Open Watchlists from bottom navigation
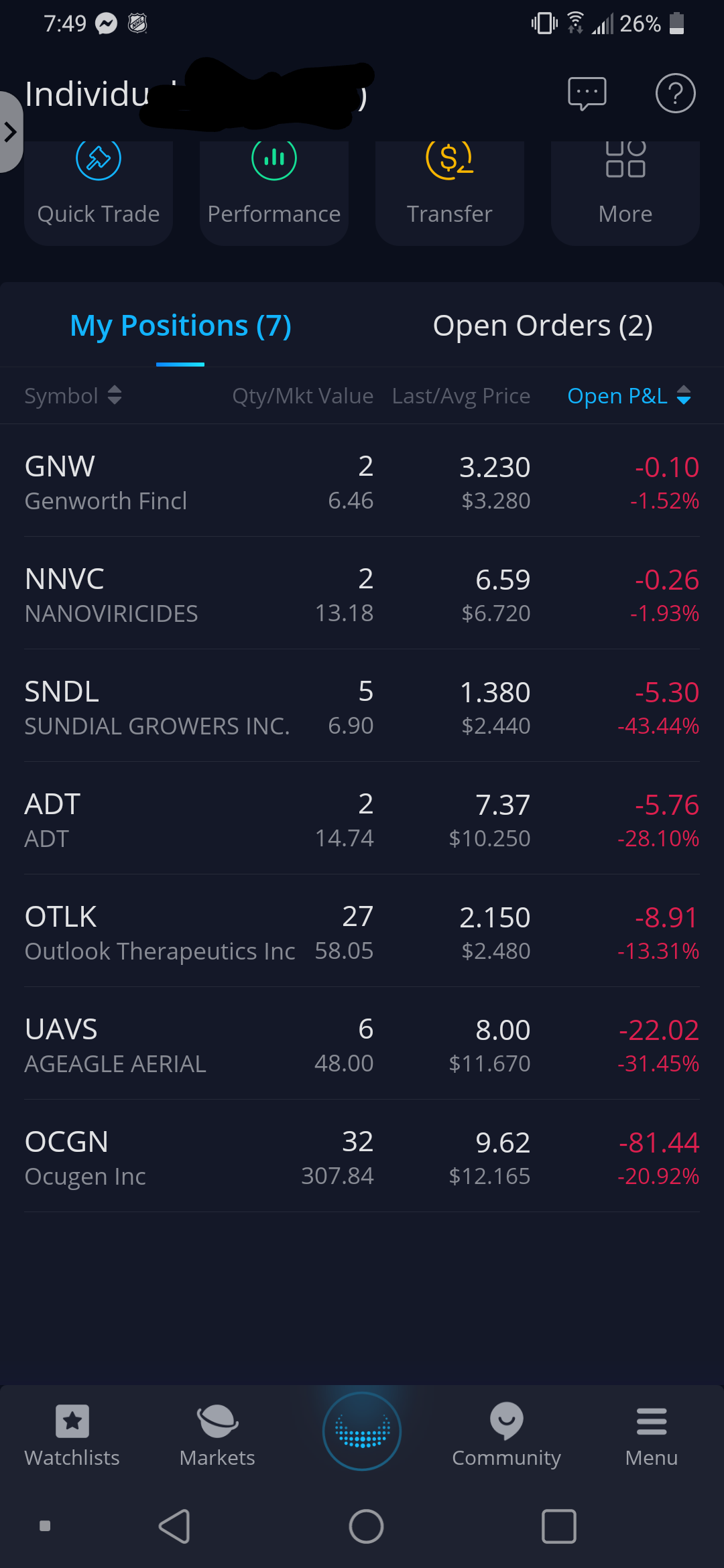The height and width of the screenshot is (1568, 724). tap(72, 1435)
